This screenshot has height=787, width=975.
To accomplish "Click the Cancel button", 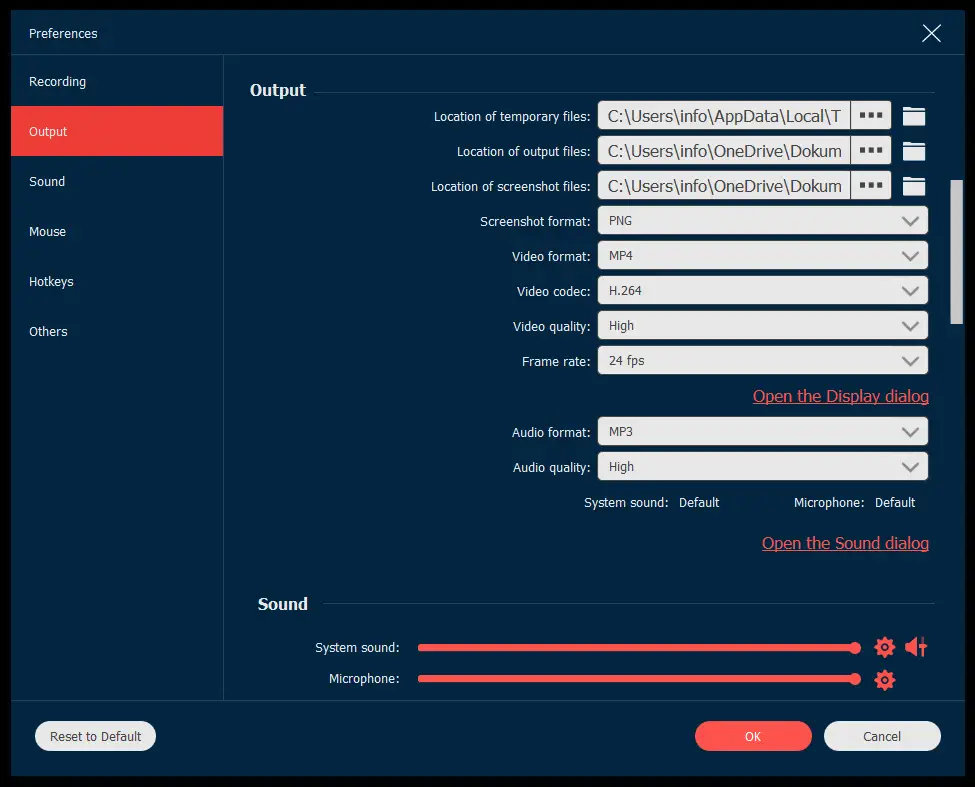I will 882,736.
